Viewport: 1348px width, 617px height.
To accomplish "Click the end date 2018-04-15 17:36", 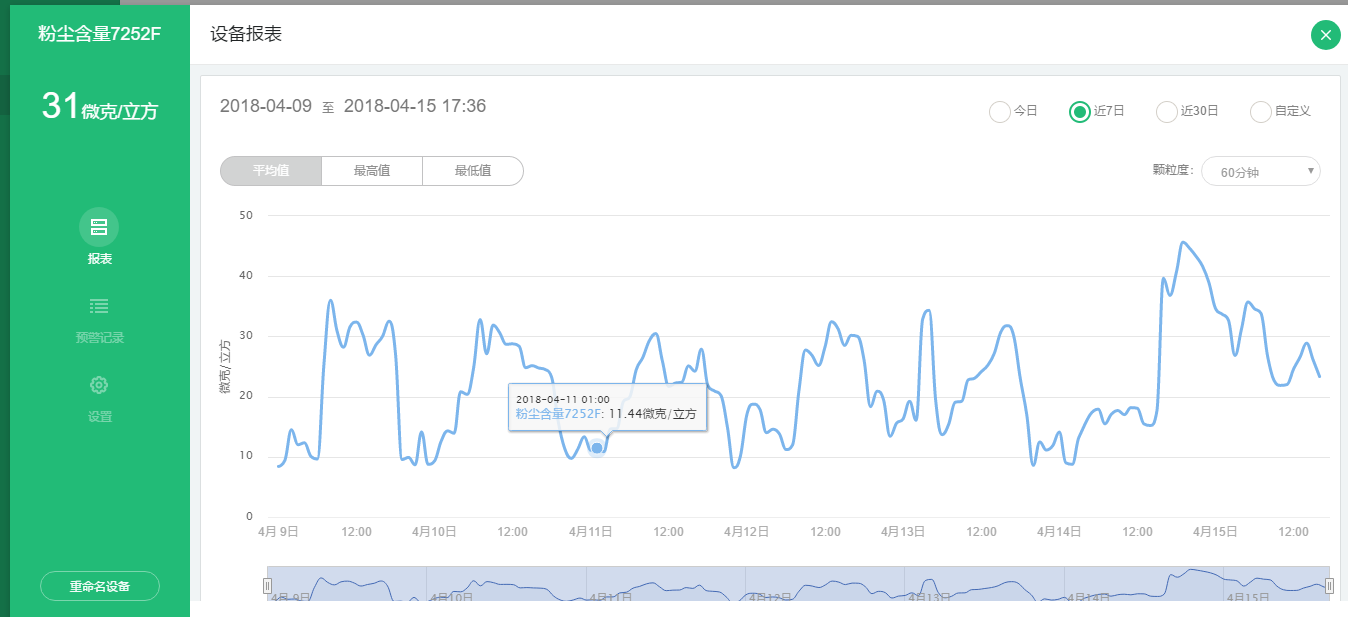I will pyautogui.click(x=415, y=106).
